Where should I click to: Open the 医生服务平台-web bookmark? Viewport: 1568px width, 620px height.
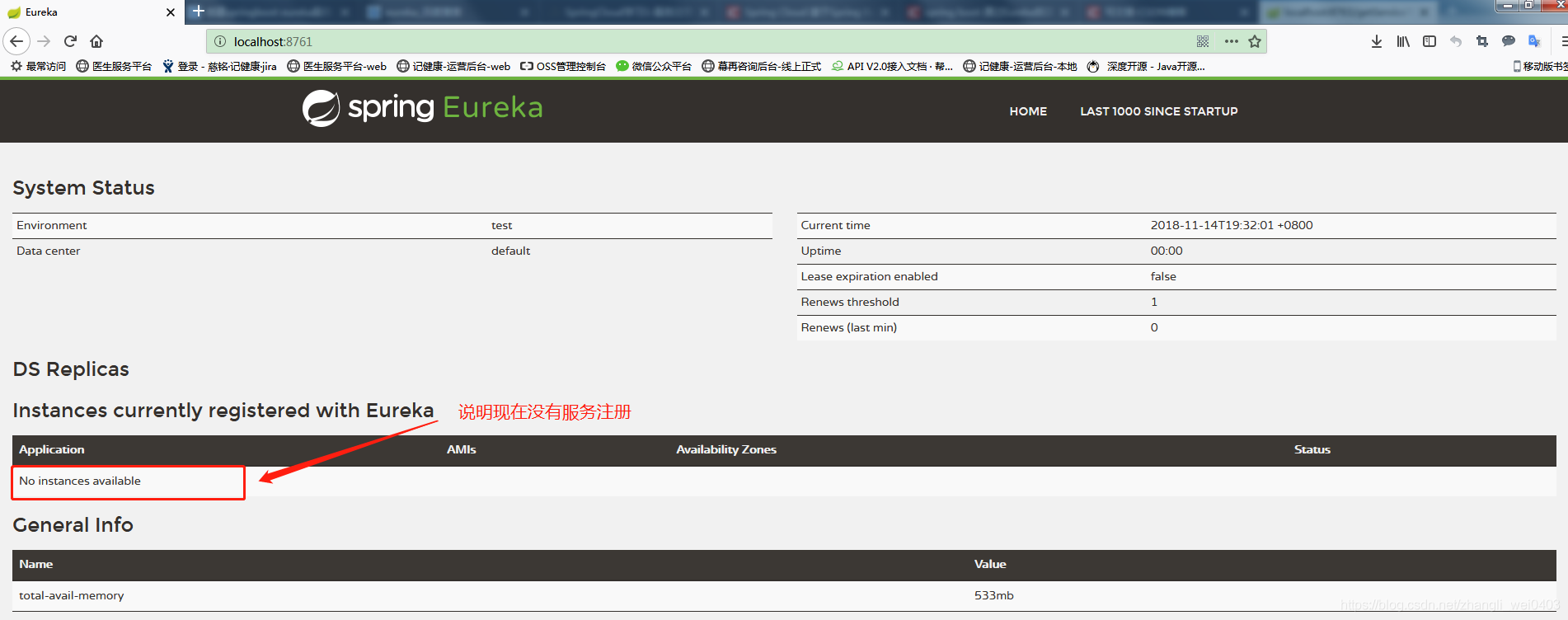(x=336, y=67)
